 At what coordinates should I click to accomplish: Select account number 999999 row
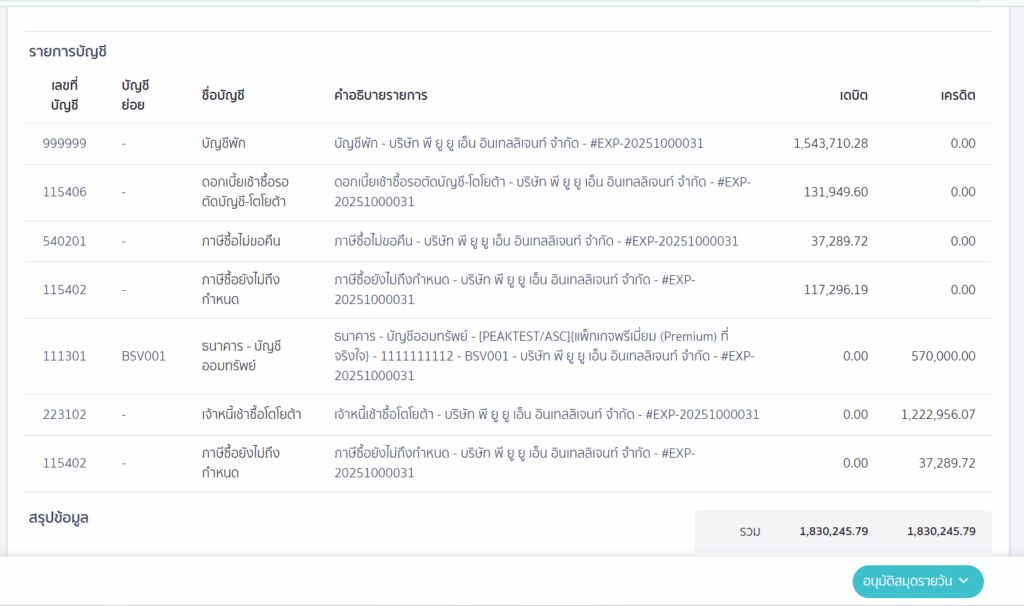[x=64, y=144]
